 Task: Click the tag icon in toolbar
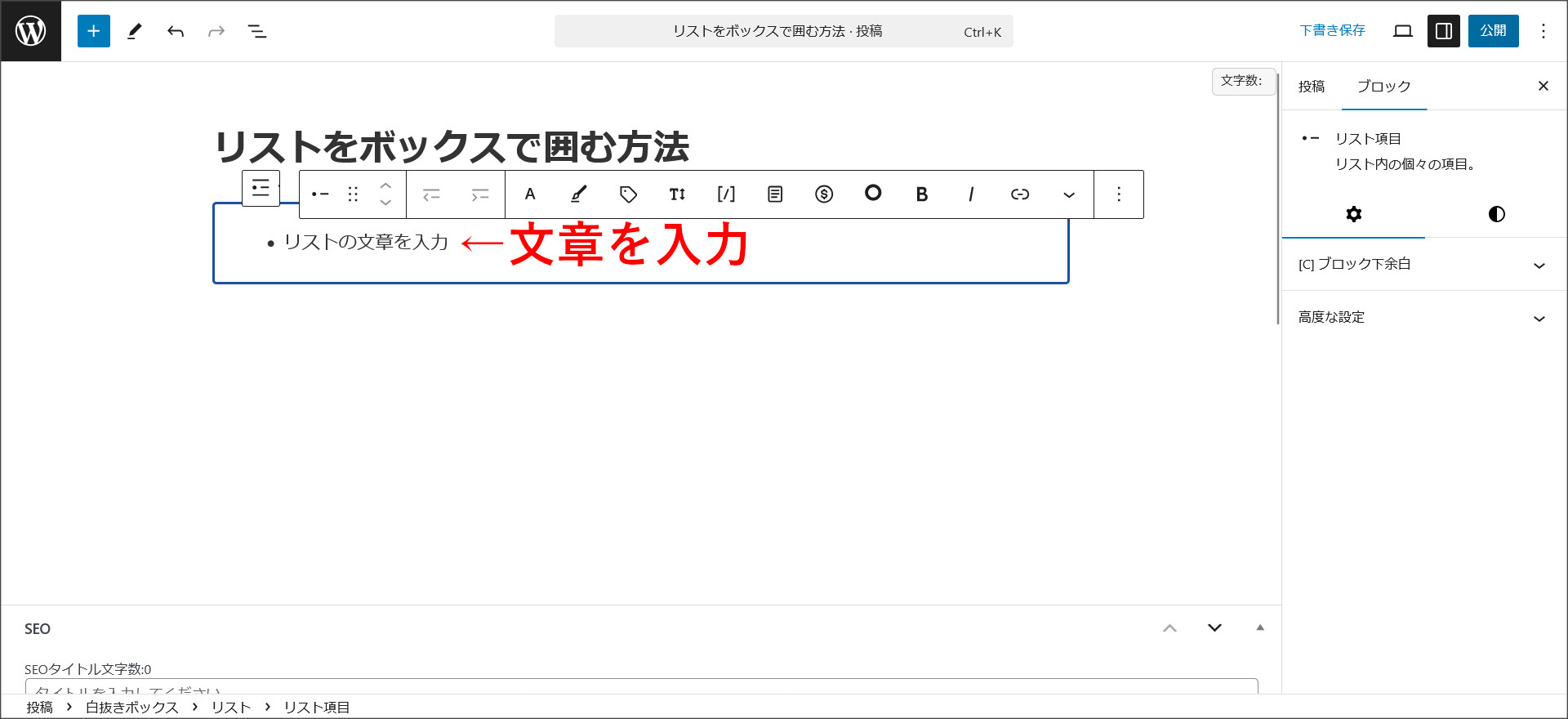[628, 194]
